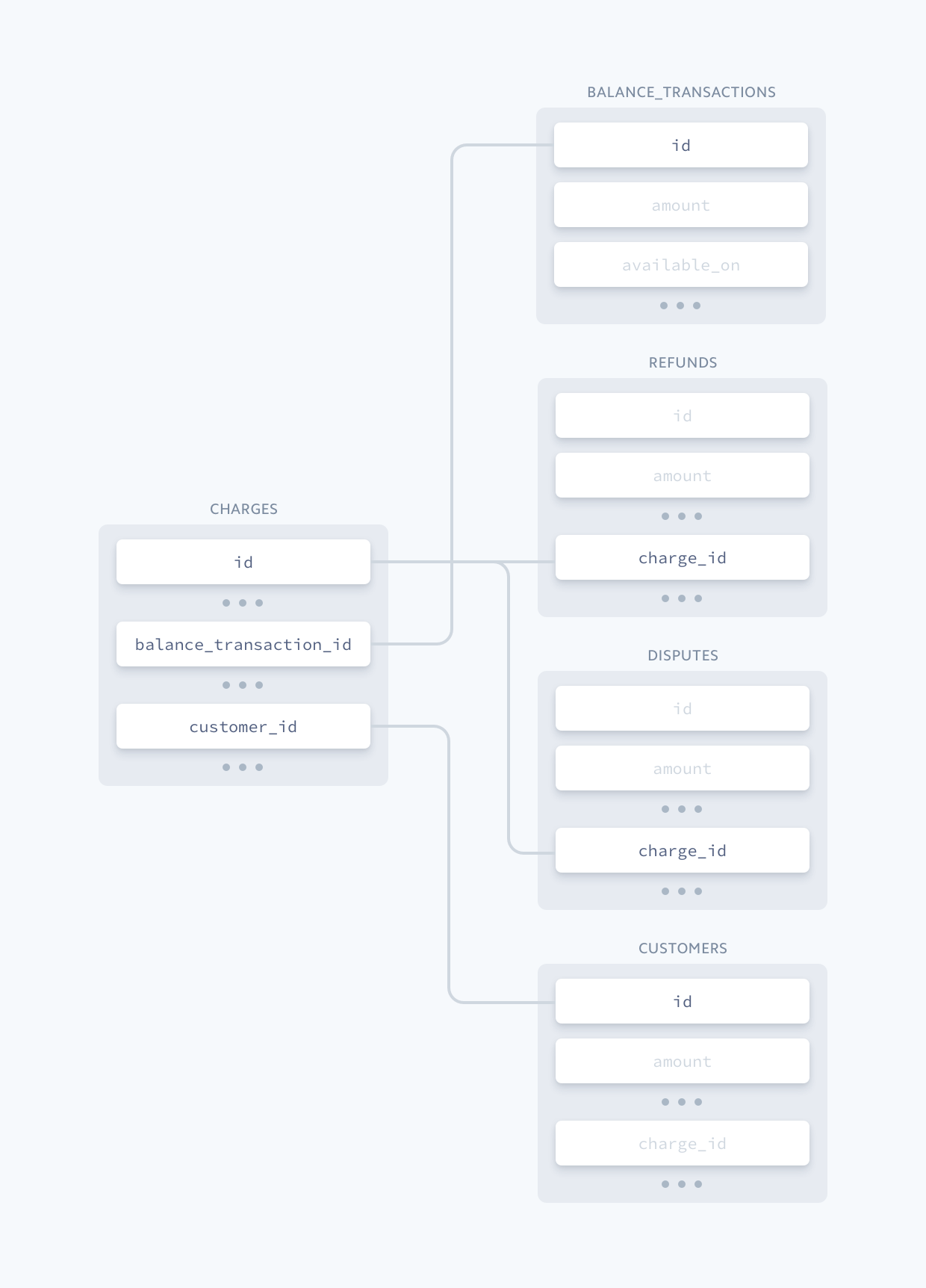
Task: Select the id field in BALANCE_TRANSACTIONS
Action: coord(681,145)
